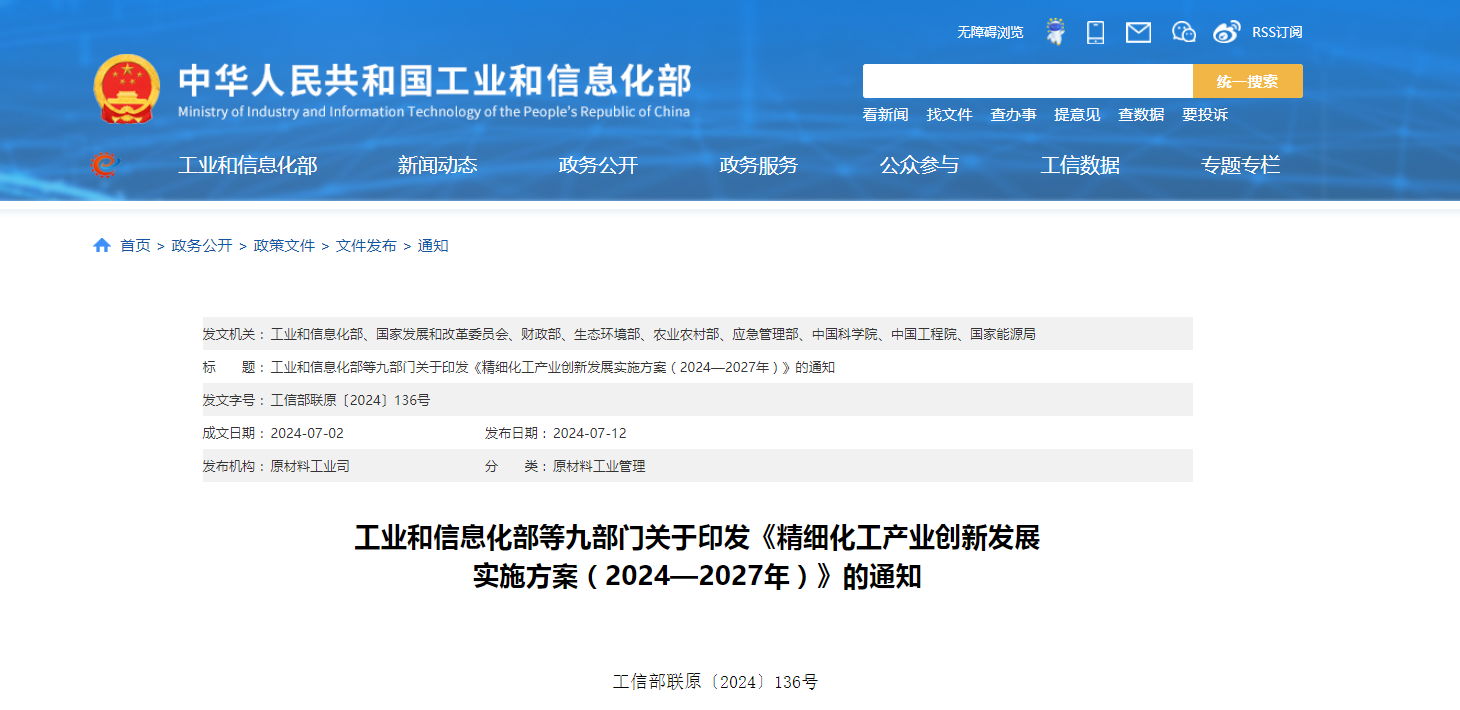Screen dimensions: 1460x710
Task: Go to 政策文件 in the breadcrumb
Action: tap(284, 246)
